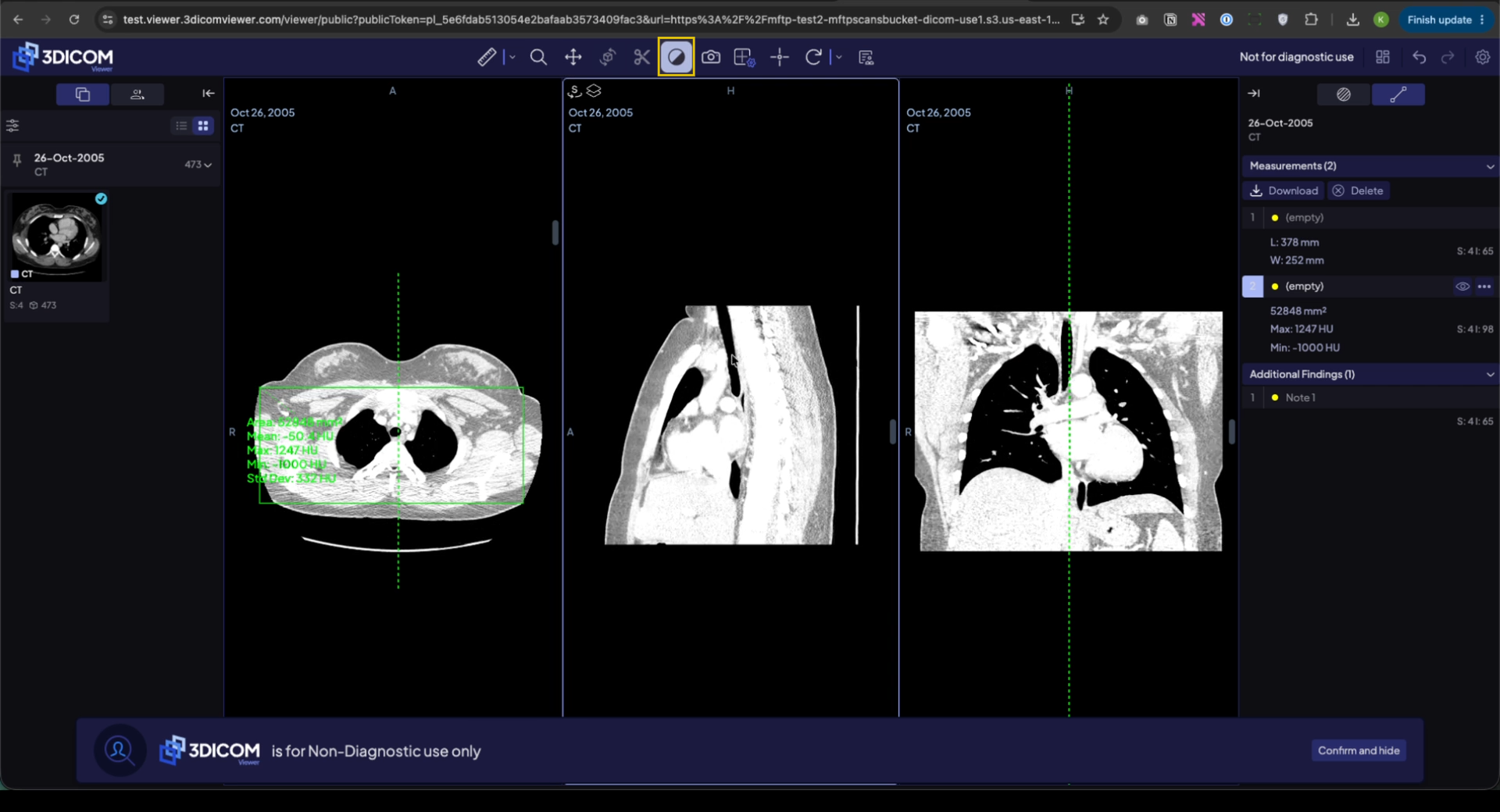Open dropdown next to the reset icon
1500x812 pixels.
click(839, 57)
